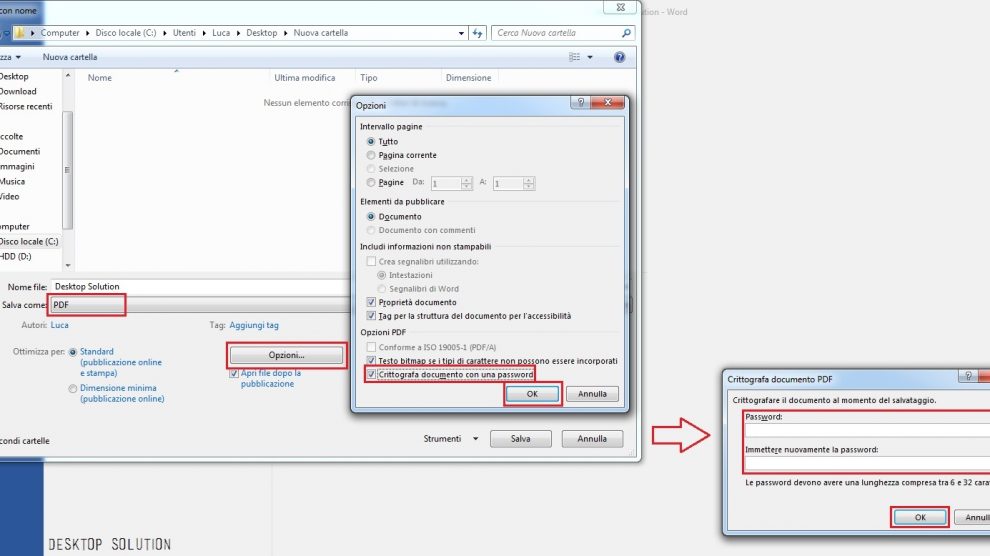Sort by the Dimensione column header
The height and width of the screenshot is (556, 990).
(x=468, y=78)
